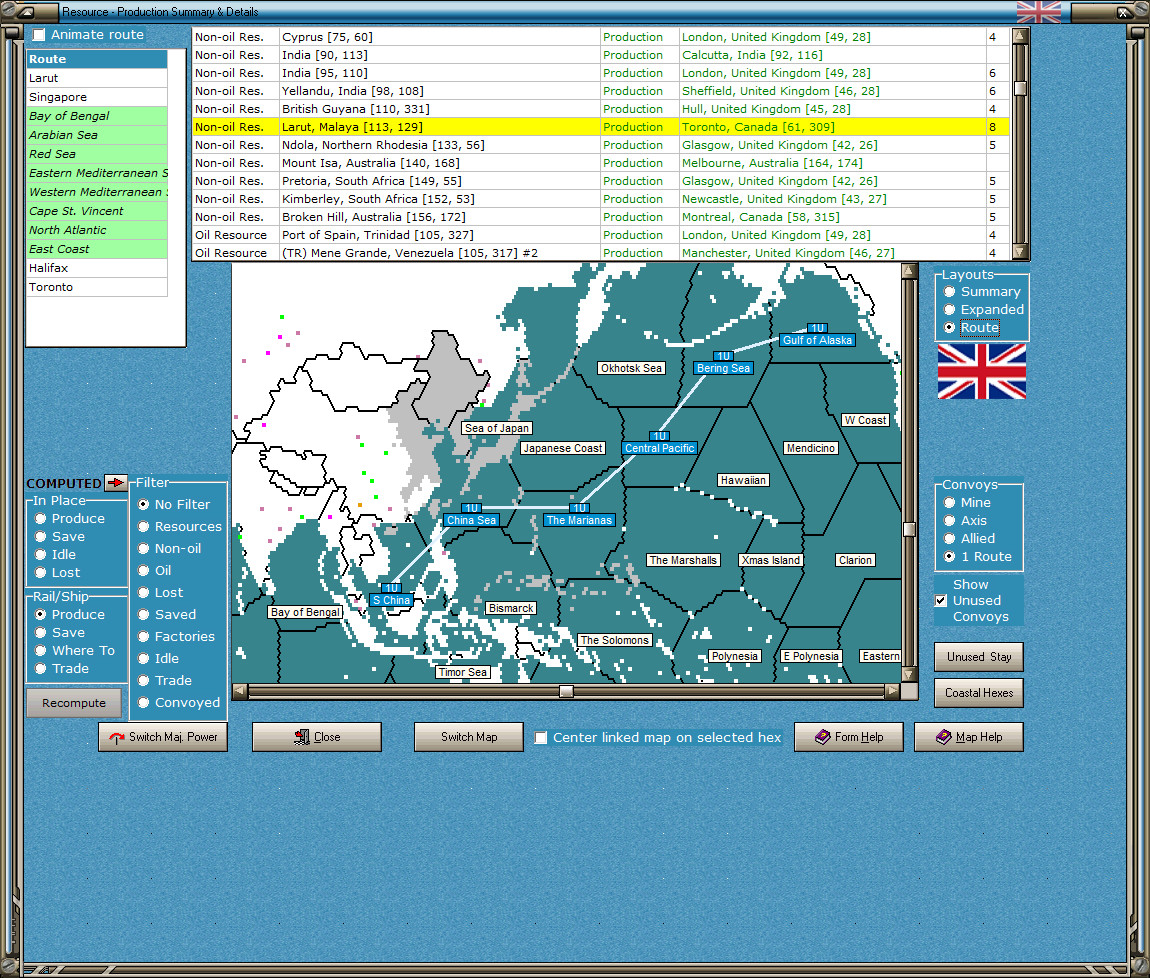Image resolution: width=1150 pixels, height=978 pixels.
Task: Select Toronto in the Route list
Action: 97,288
